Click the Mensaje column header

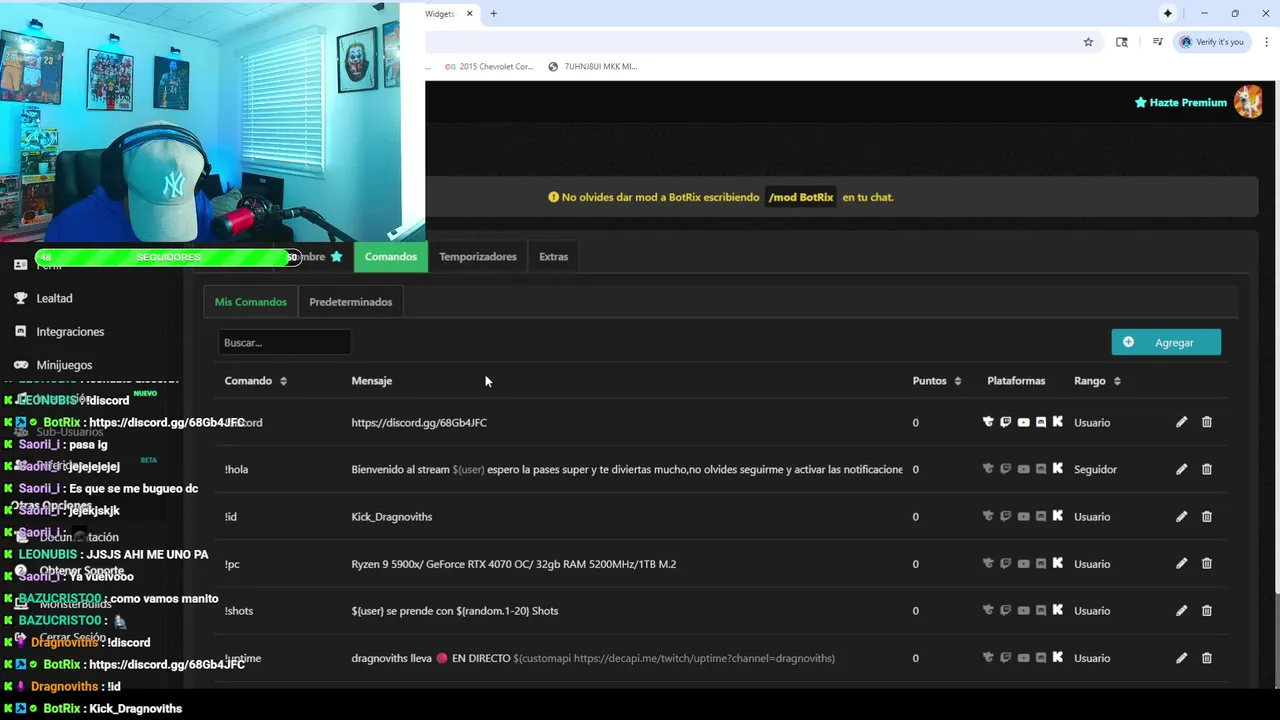click(x=372, y=381)
